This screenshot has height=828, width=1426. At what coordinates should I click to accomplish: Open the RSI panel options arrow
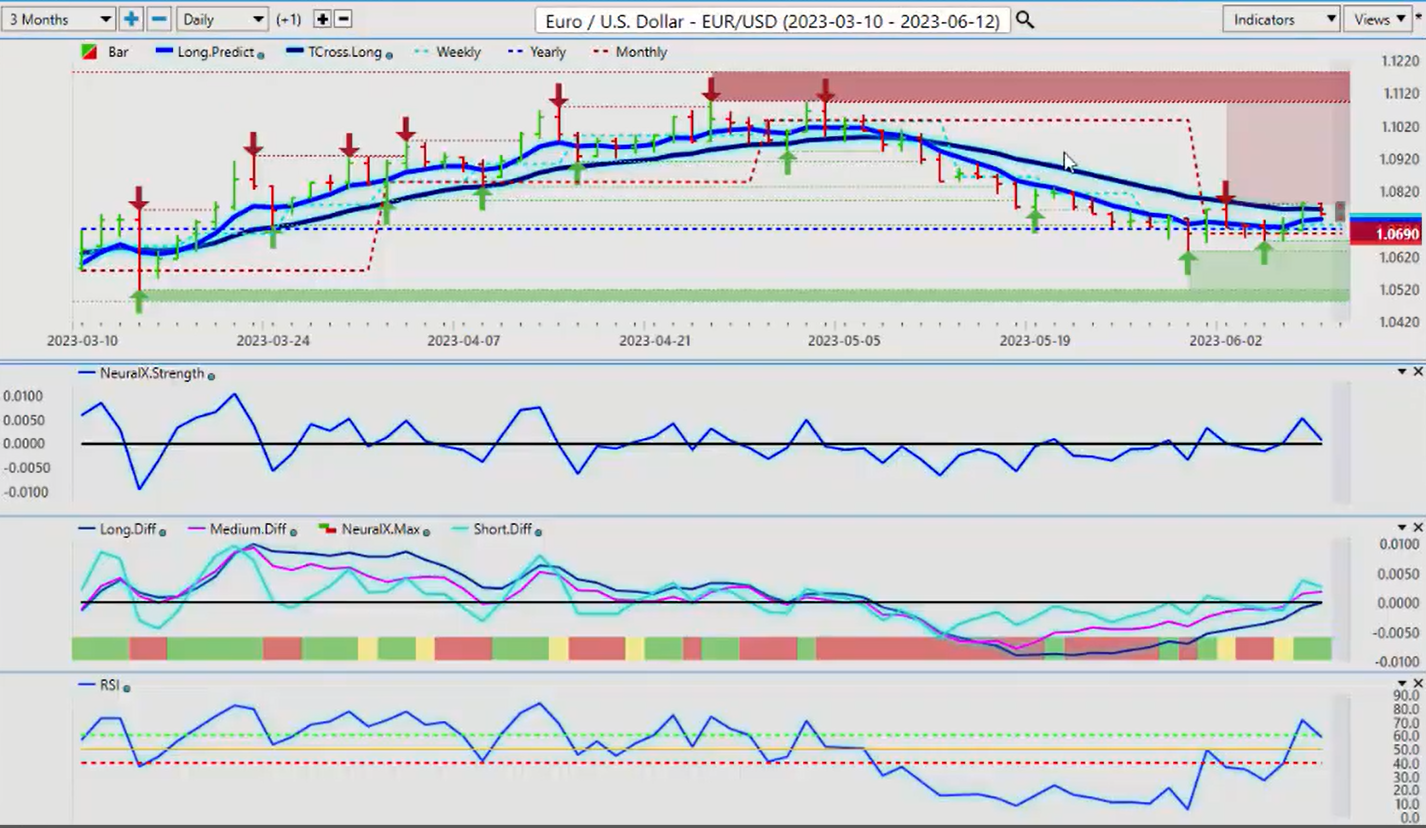click(x=1402, y=684)
